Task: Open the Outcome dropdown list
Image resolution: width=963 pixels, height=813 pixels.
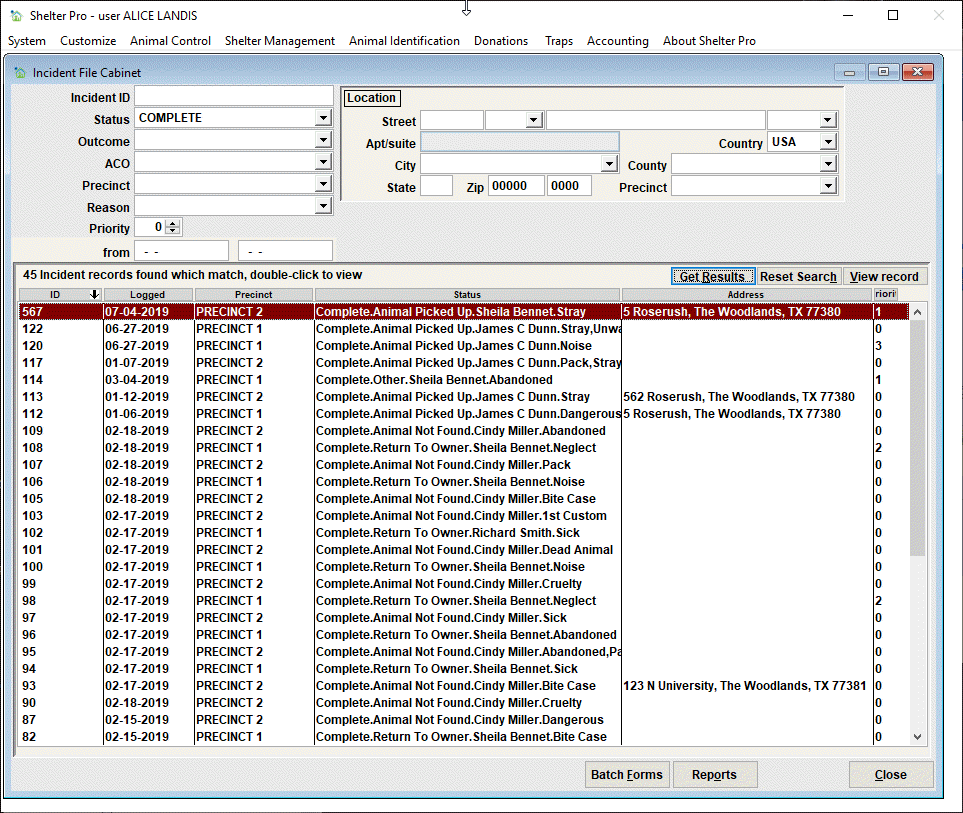Action: click(323, 140)
